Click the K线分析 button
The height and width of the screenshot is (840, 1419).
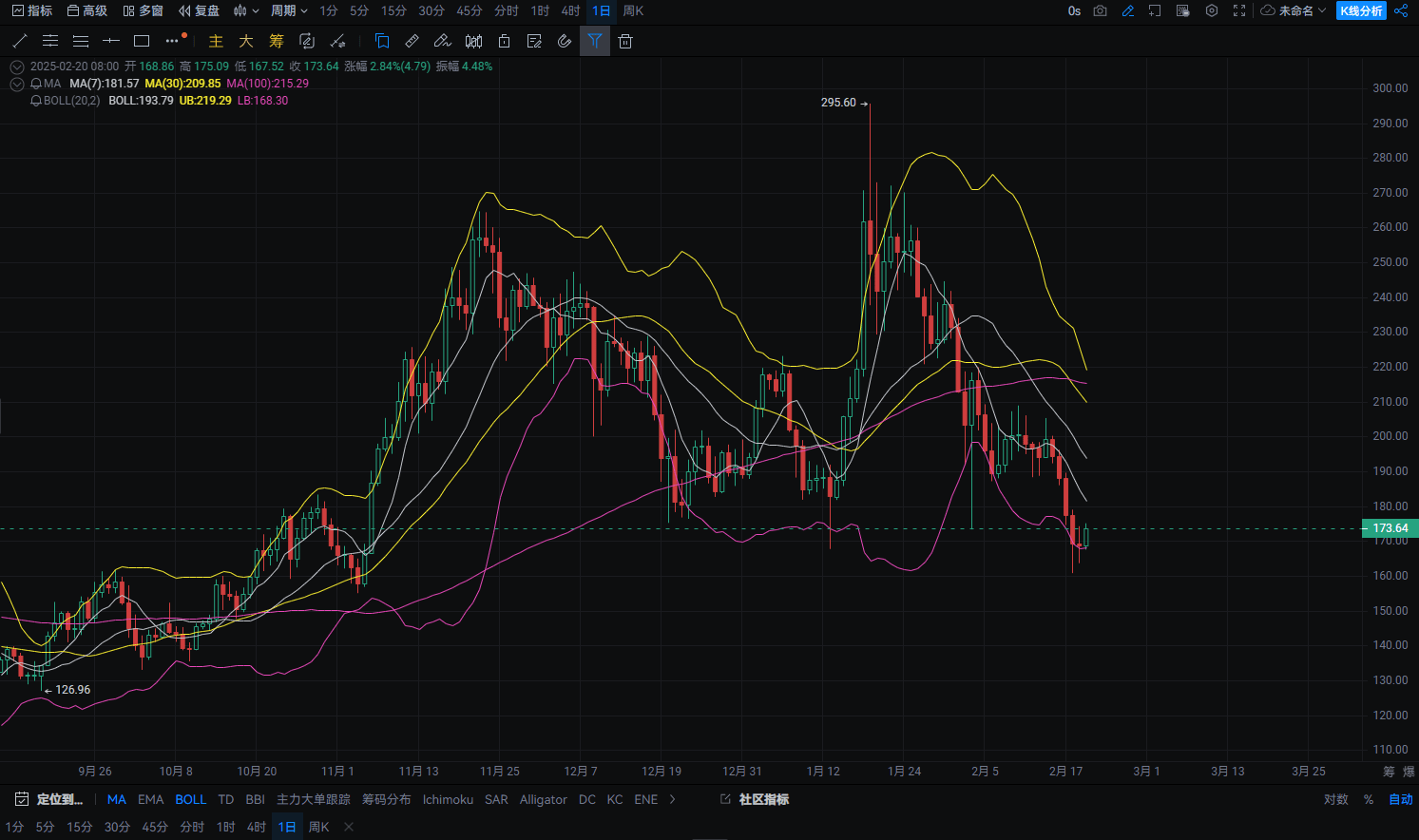coord(1361,10)
